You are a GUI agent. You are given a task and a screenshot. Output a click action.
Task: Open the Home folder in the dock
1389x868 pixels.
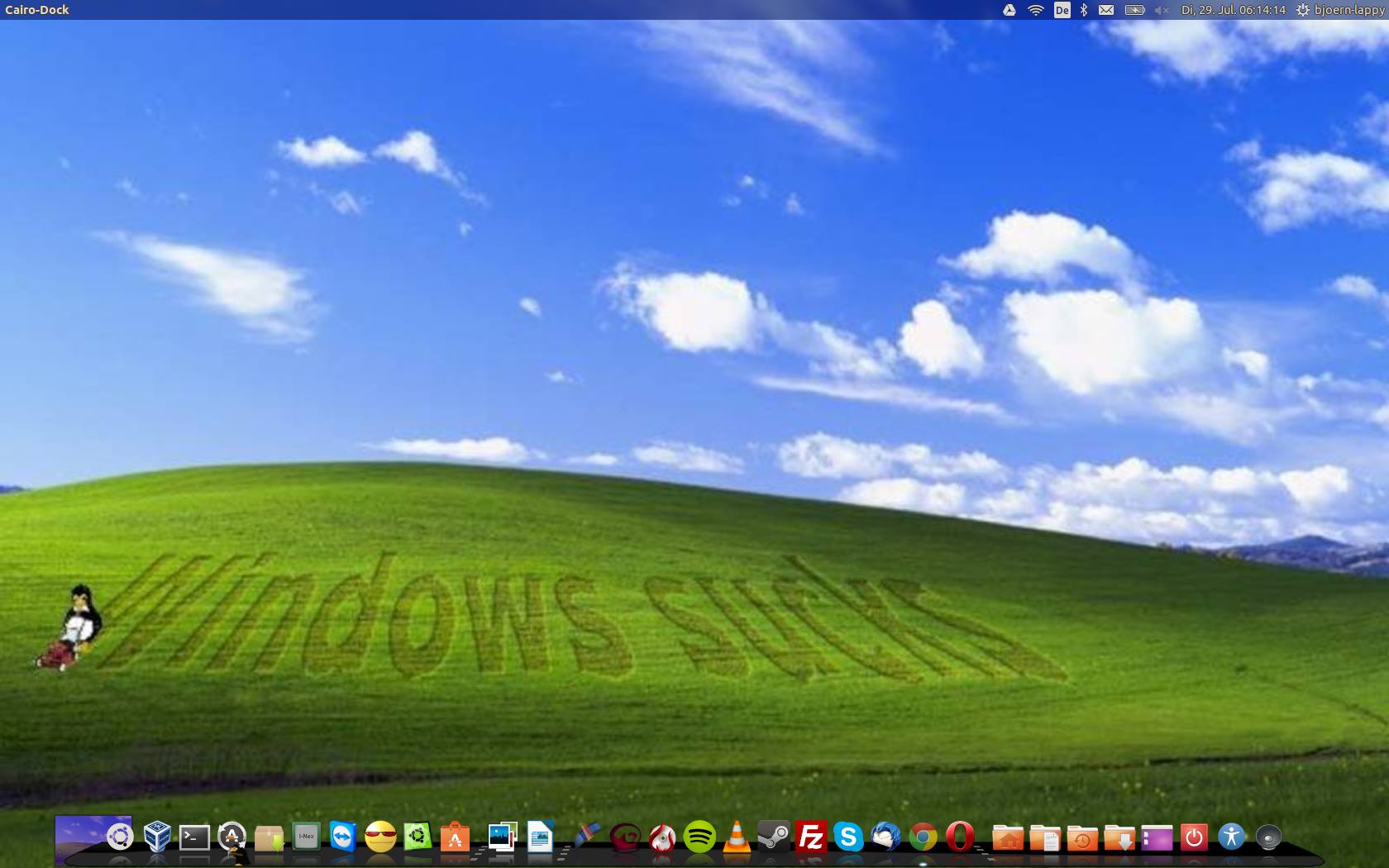(x=1008, y=838)
